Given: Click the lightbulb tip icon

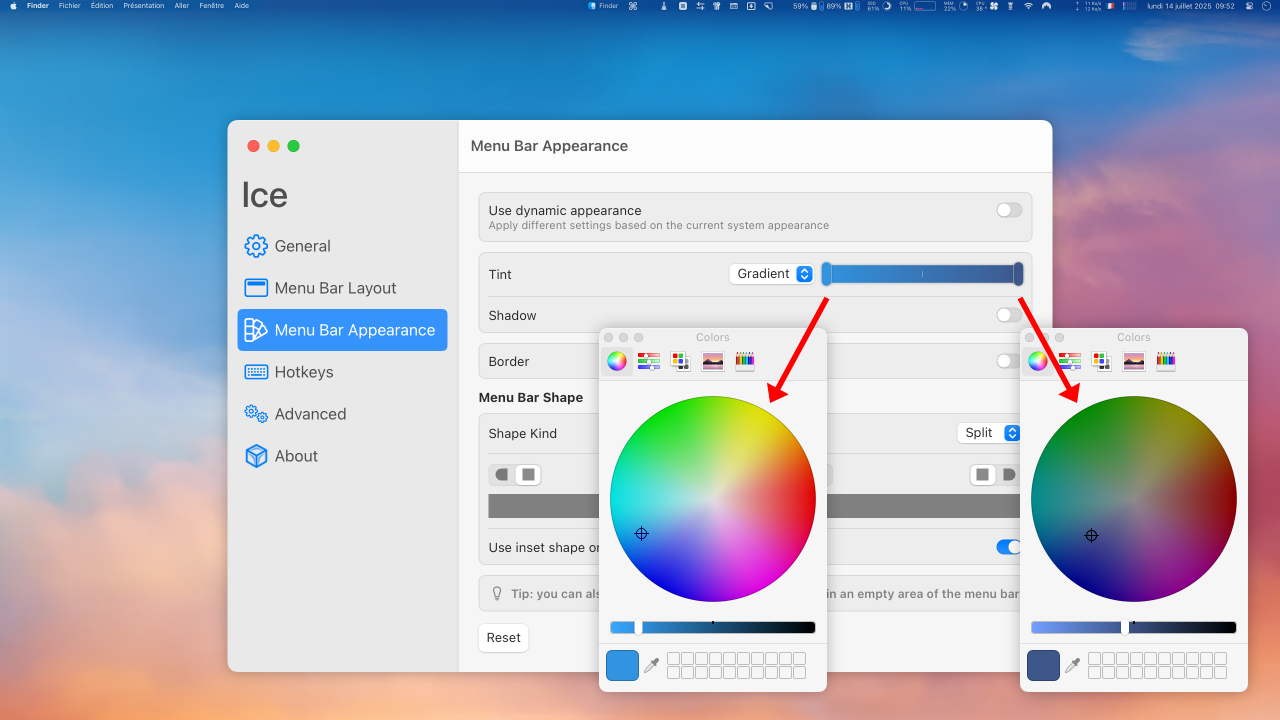Looking at the screenshot, I should pyautogui.click(x=497, y=593).
